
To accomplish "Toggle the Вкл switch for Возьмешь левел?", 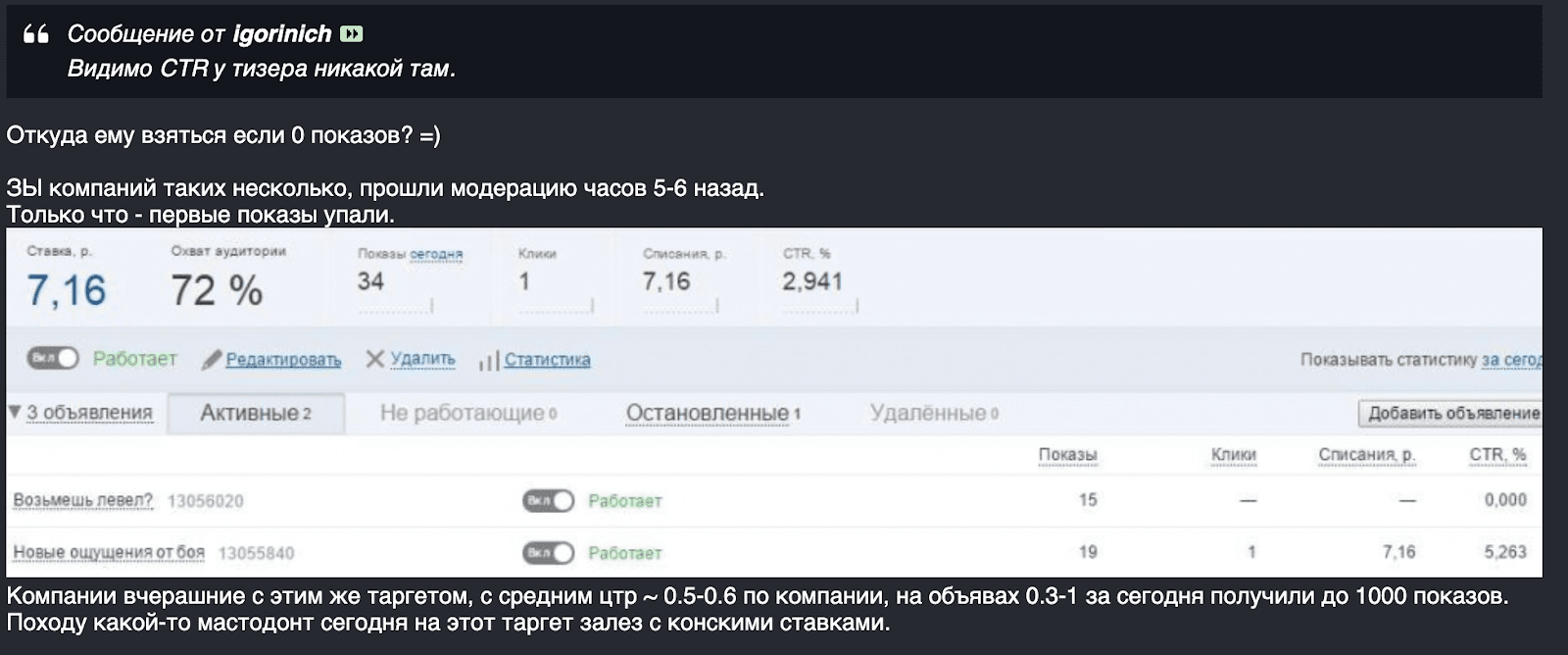I will (549, 500).
